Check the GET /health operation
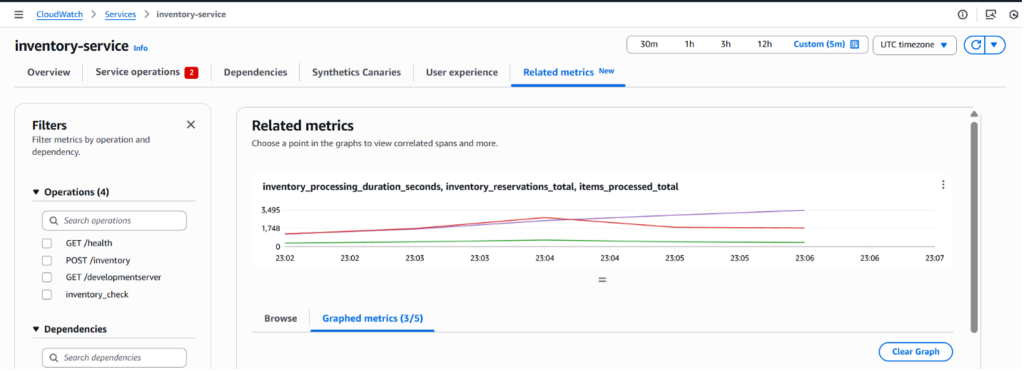 click(47, 243)
